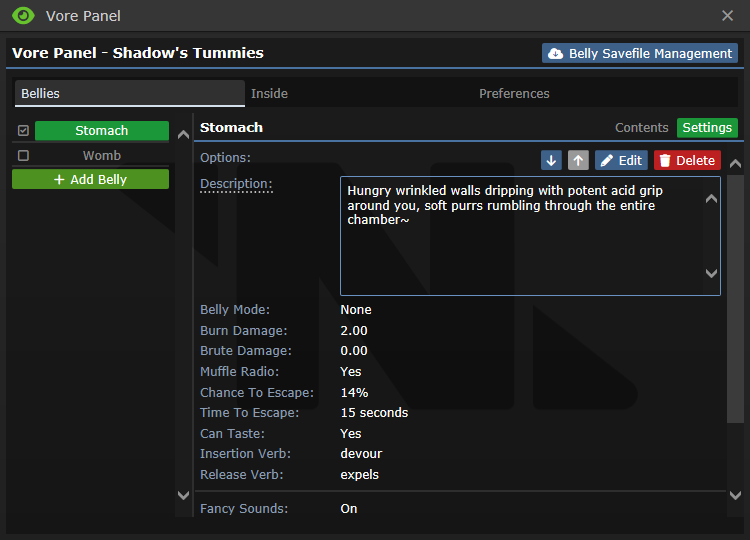Click the Fancy Sounds value On

pos(349,508)
